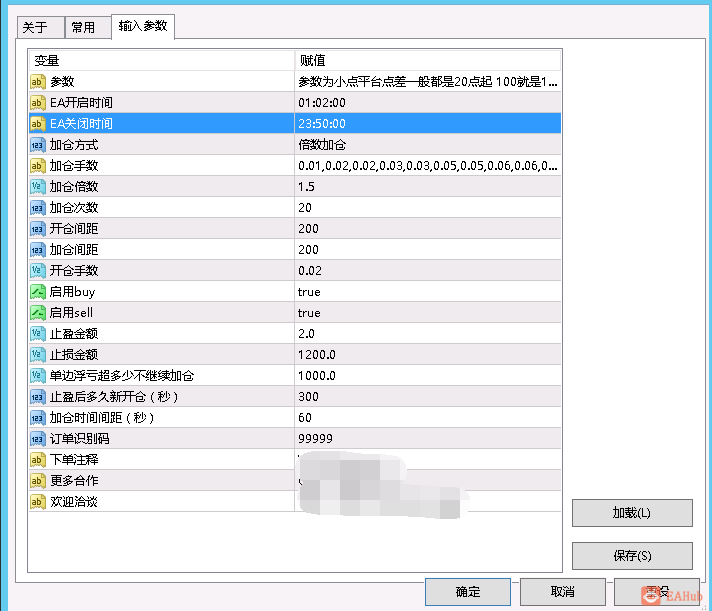Image resolution: width=712 pixels, height=611 pixels.
Task: Click the 加载(L) button
Action: [632, 513]
